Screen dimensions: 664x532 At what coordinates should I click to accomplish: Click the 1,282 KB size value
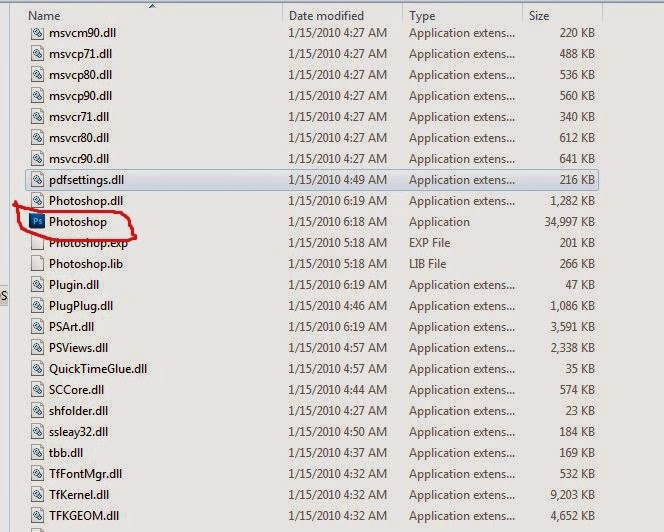572,201
